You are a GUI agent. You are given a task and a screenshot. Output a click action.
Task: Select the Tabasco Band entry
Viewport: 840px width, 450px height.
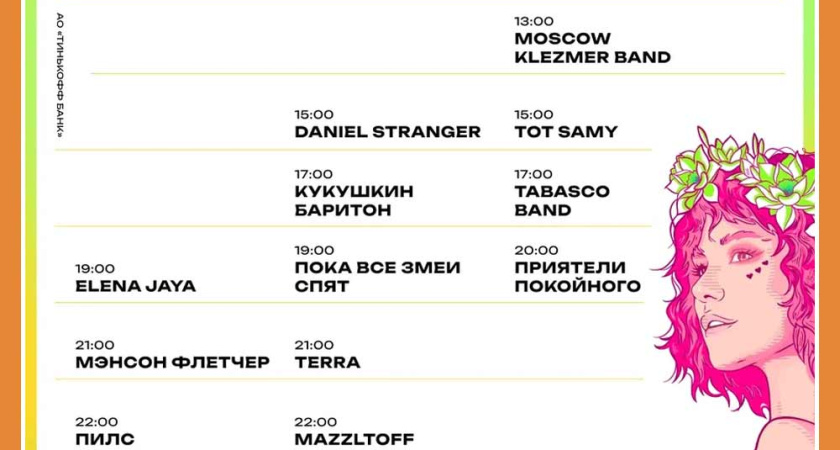point(561,200)
